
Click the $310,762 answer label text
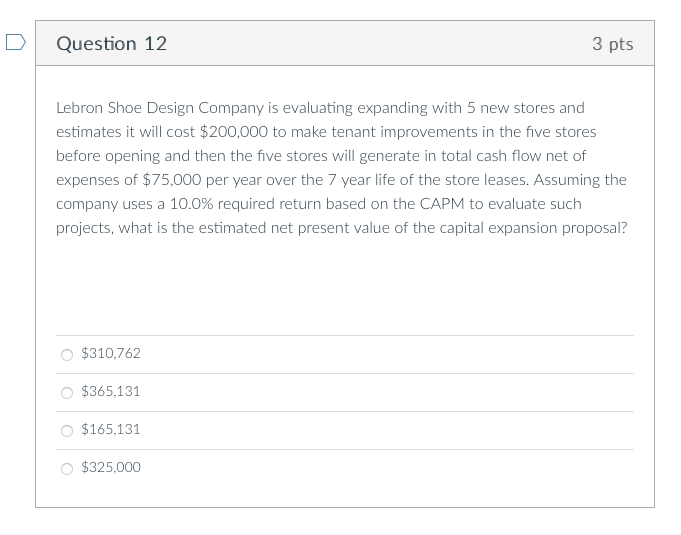pos(111,354)
